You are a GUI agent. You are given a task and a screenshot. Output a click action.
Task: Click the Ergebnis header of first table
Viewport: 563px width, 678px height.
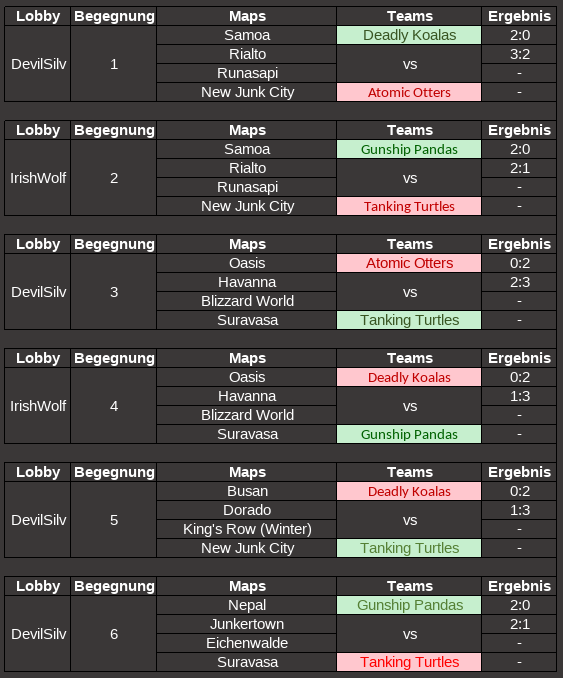[519, 16]
